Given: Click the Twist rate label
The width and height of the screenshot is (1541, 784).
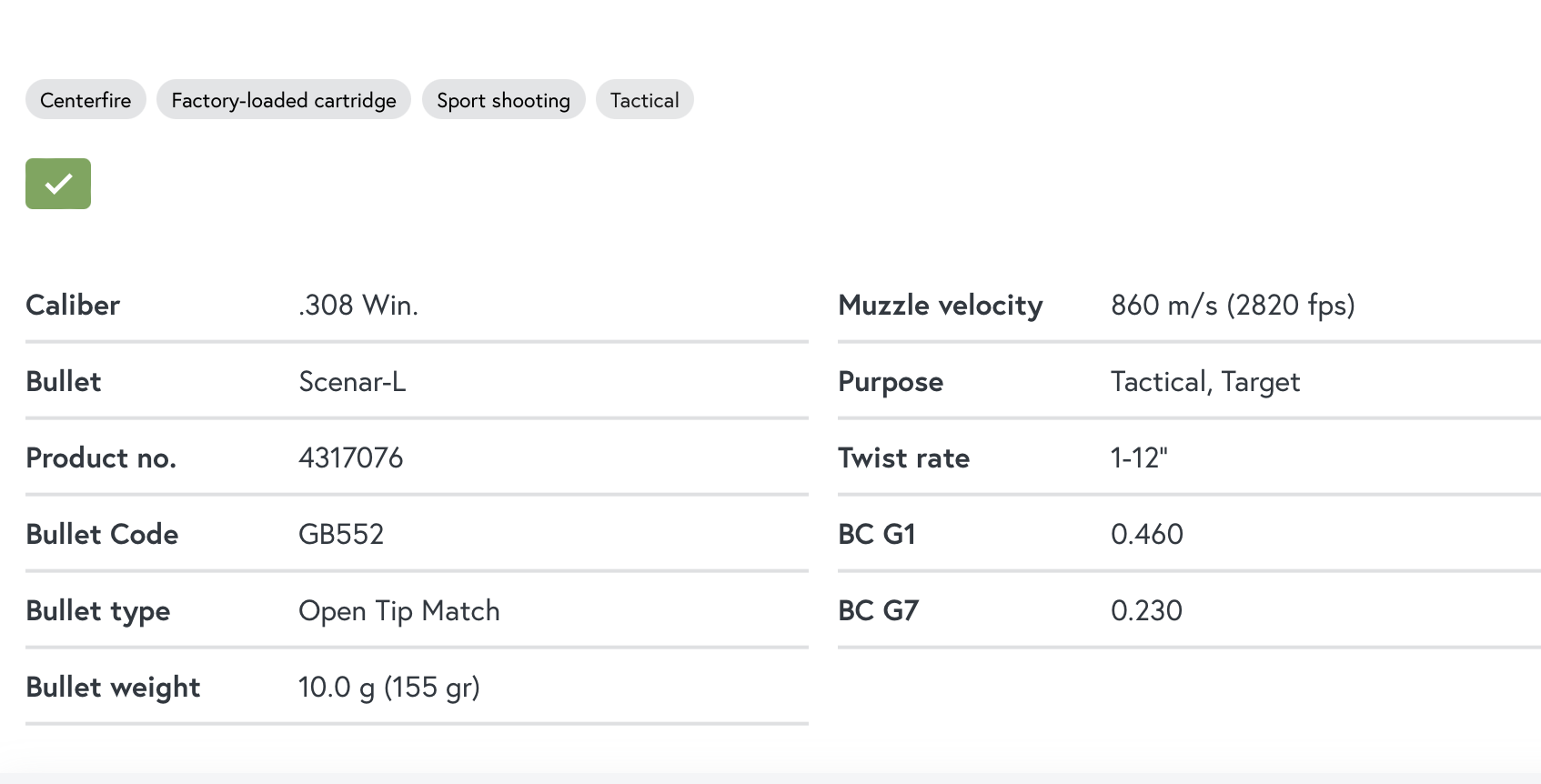Looking at the screenshot, I should point(903,457).
